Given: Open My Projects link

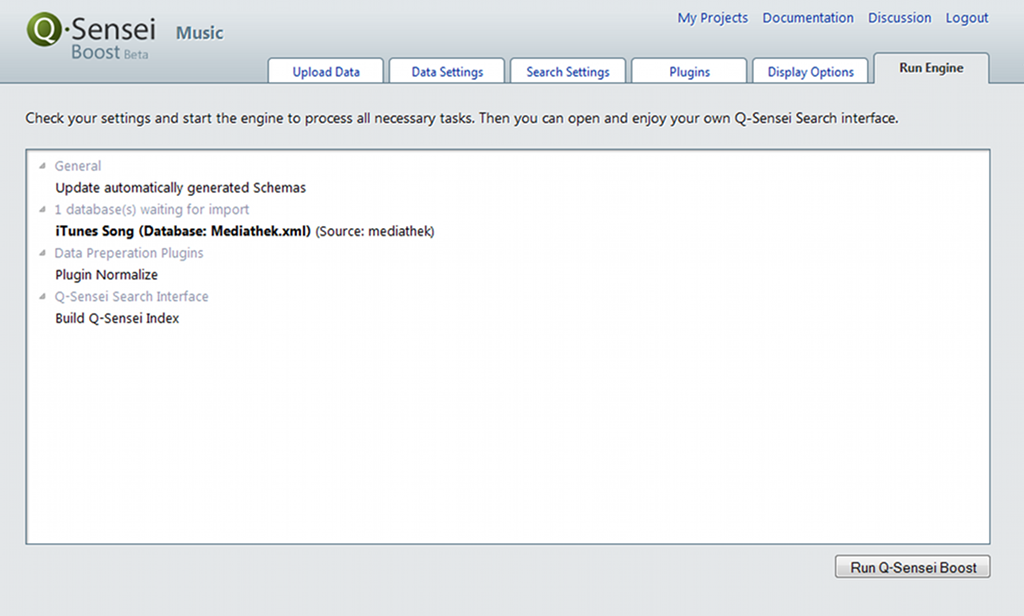Looking at the screenshot, I should click(x=712, y=18).
